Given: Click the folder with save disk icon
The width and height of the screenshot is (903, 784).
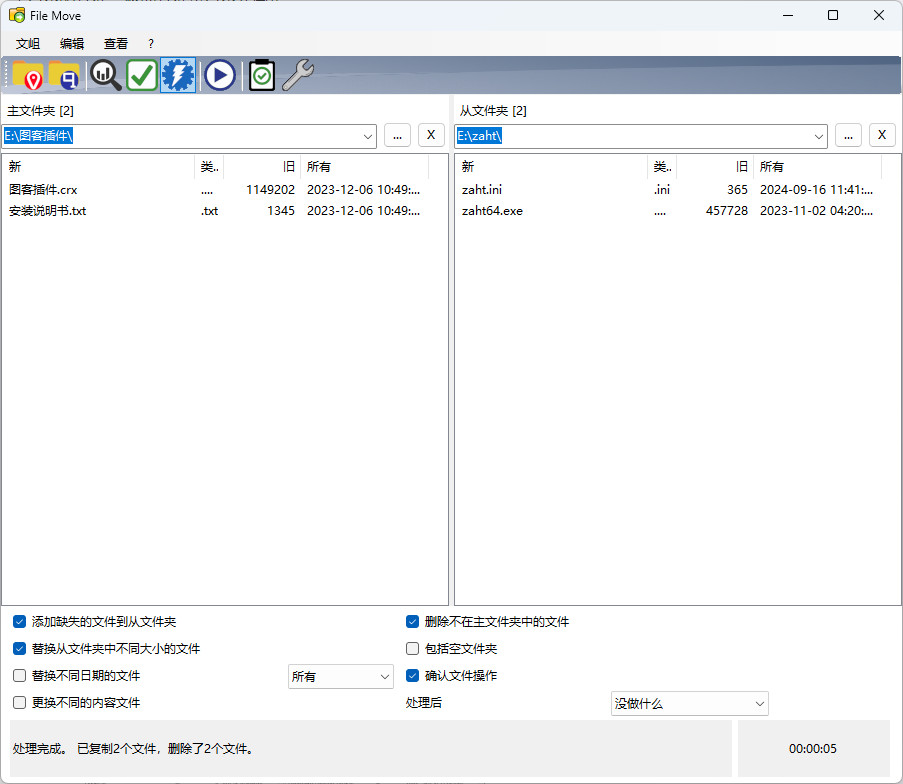Looking at the screenshot, I should [x=64, y=75].
